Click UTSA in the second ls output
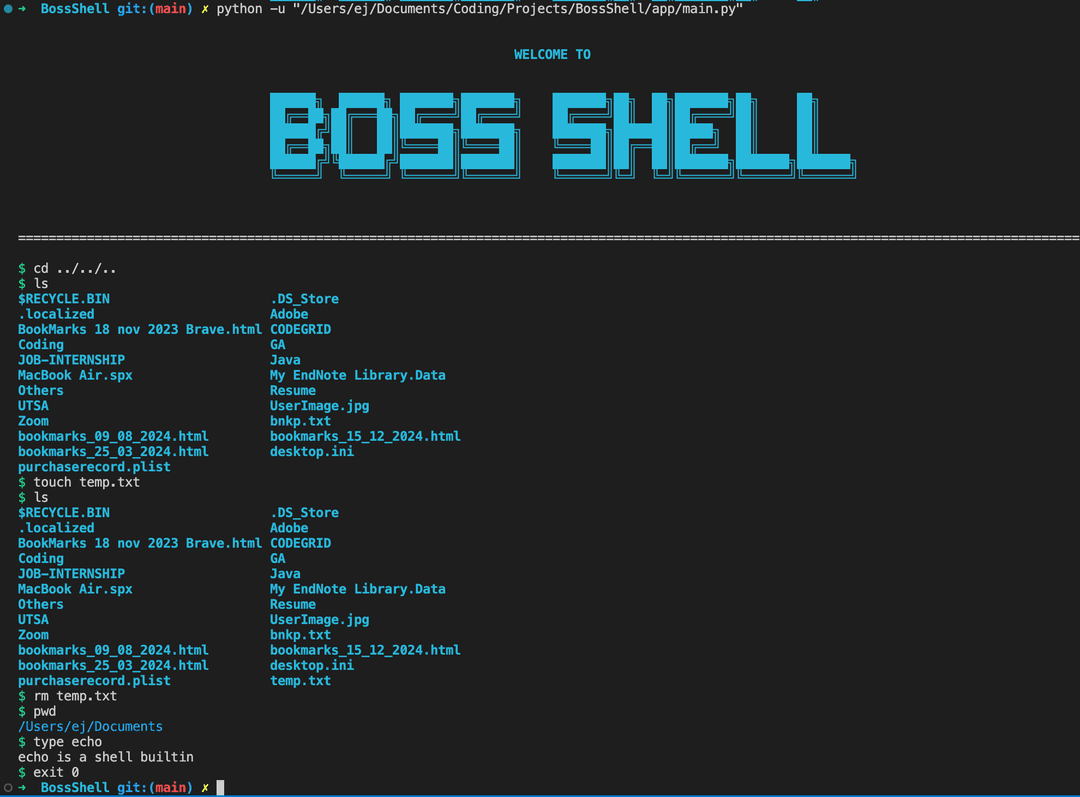This screenshot has height=797, width=1080. point(33,619)
